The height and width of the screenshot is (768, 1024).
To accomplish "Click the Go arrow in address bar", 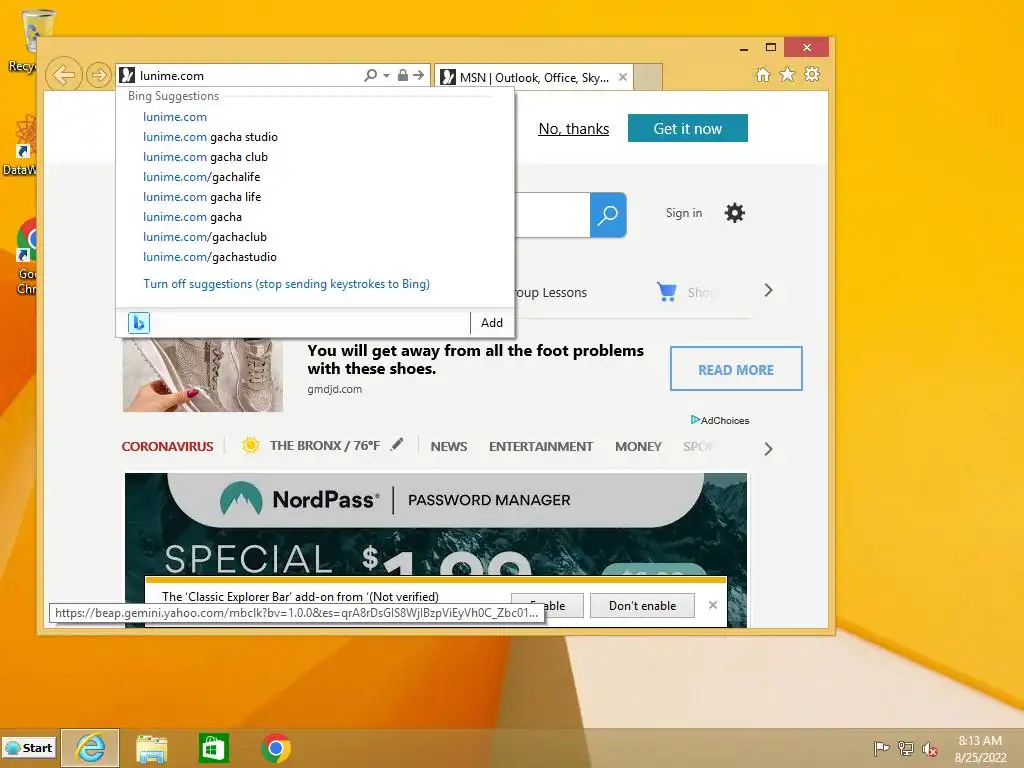I will [x=419, y=75].
